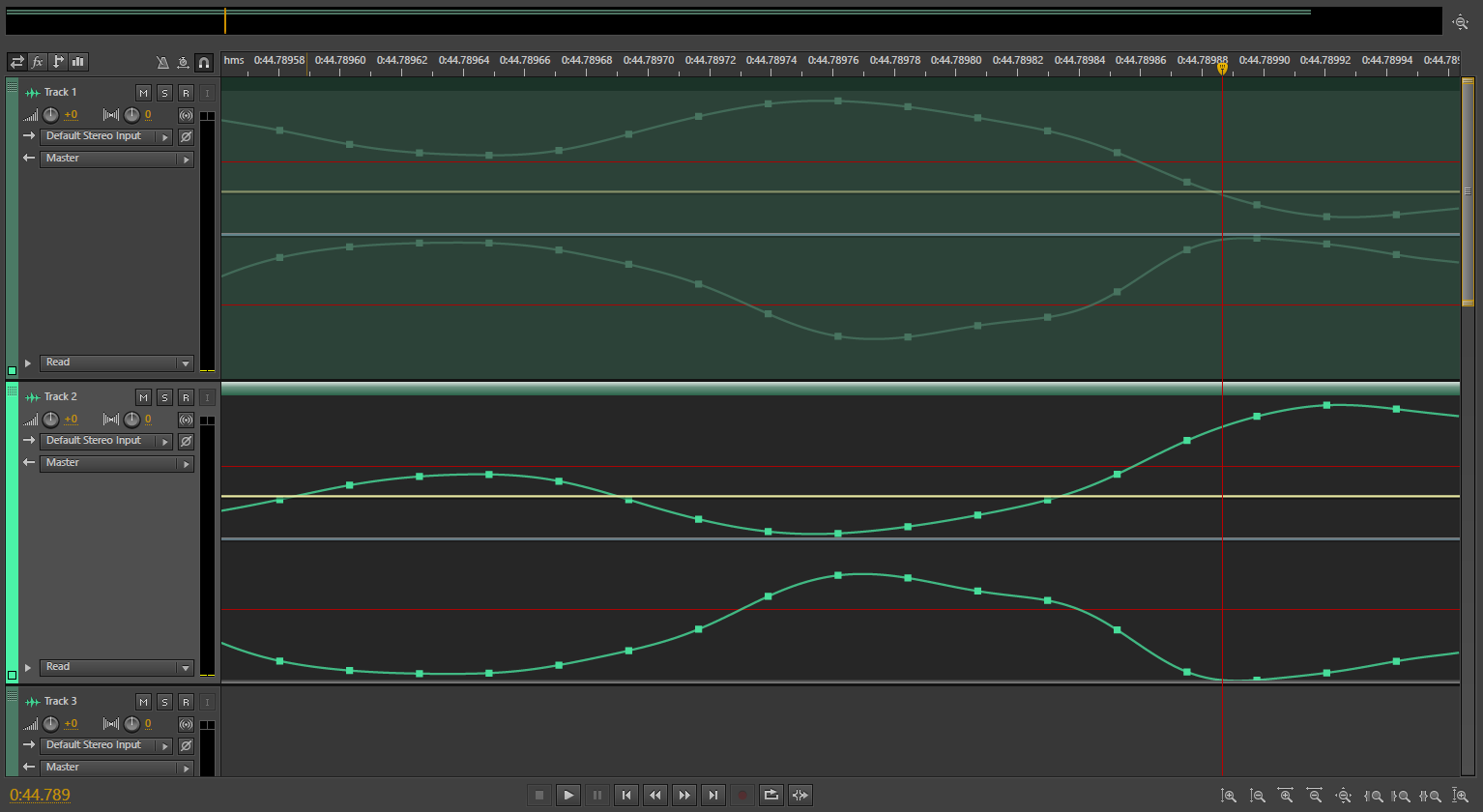Click Track 1 stereo pan knob
Viewport: 1483px width, 812px height.
(131, 115)
